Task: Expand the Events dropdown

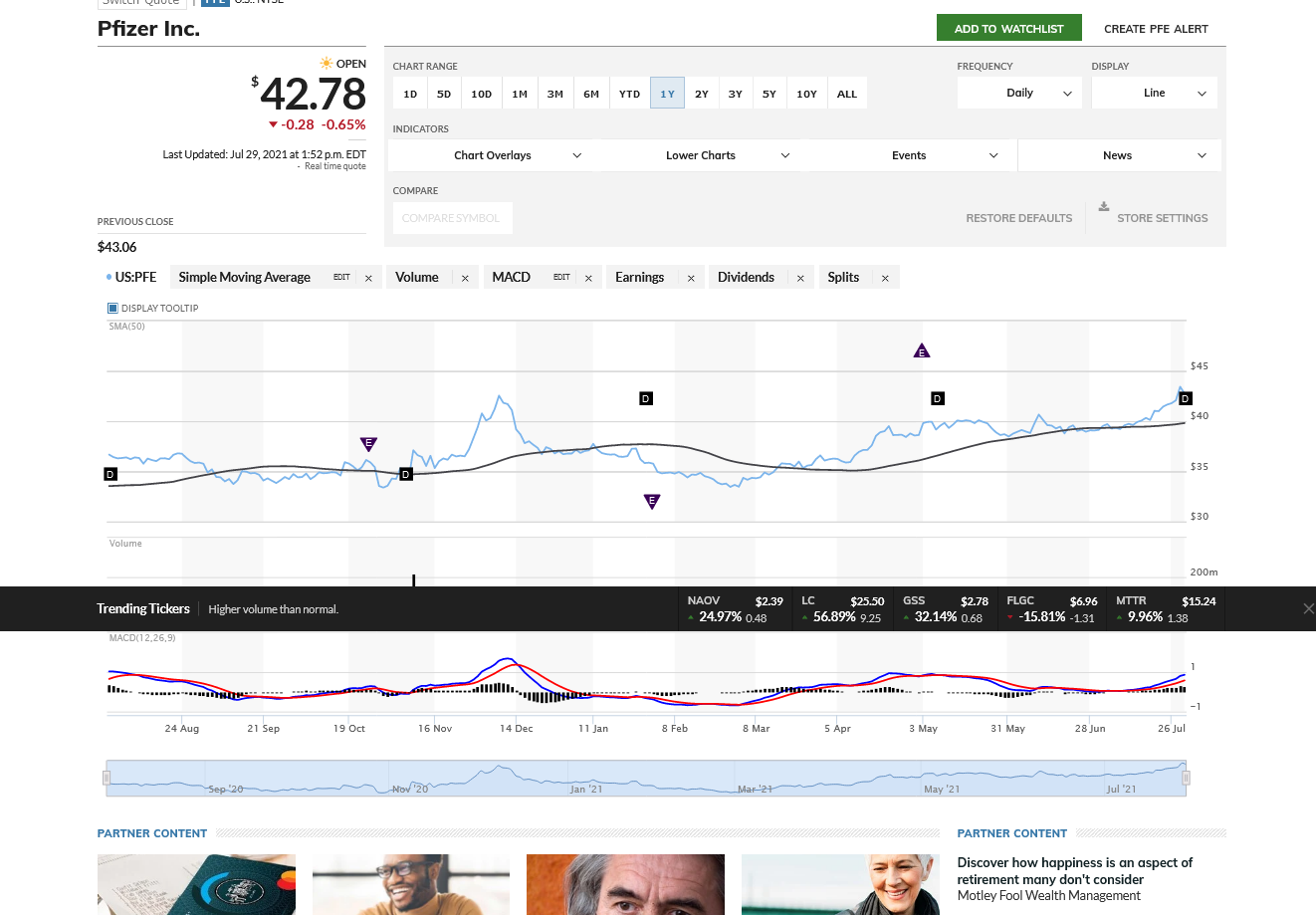Action: click(909, 155)
